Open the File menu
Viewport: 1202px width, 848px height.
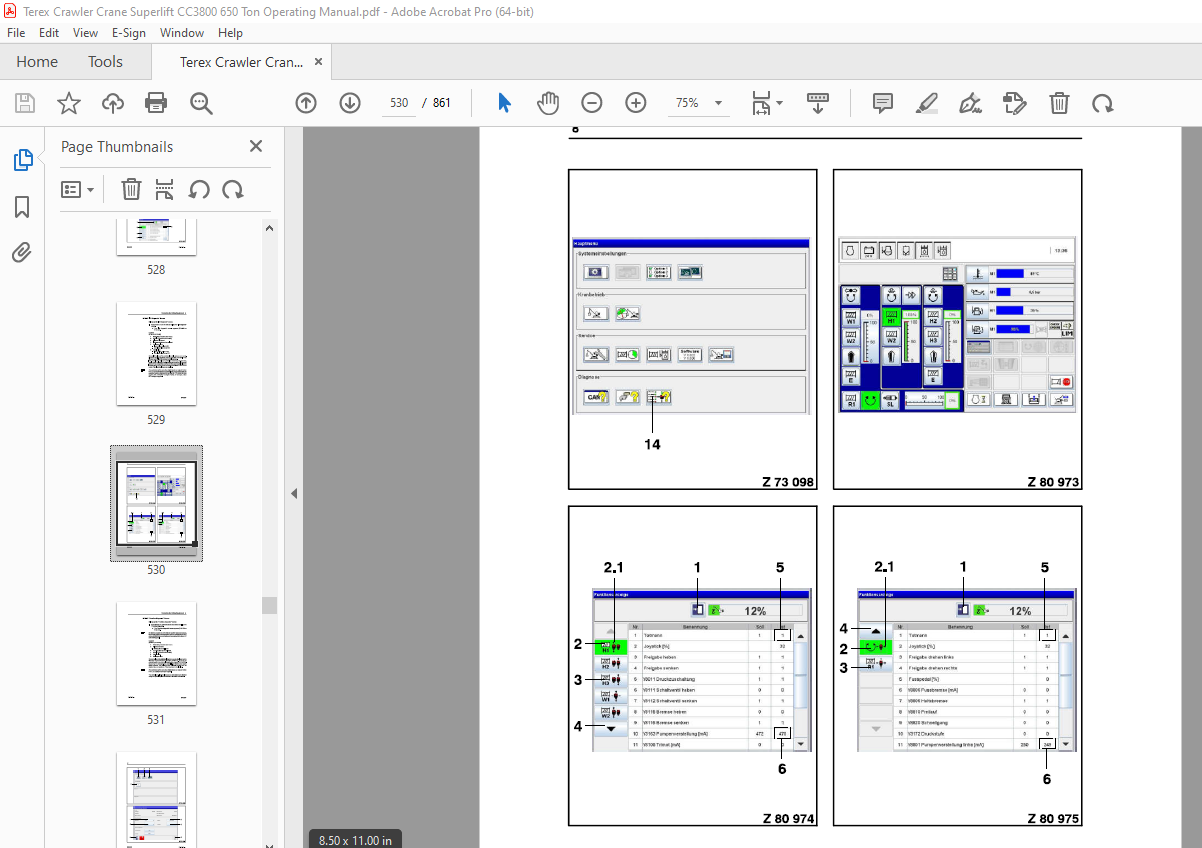click(16, 32)
